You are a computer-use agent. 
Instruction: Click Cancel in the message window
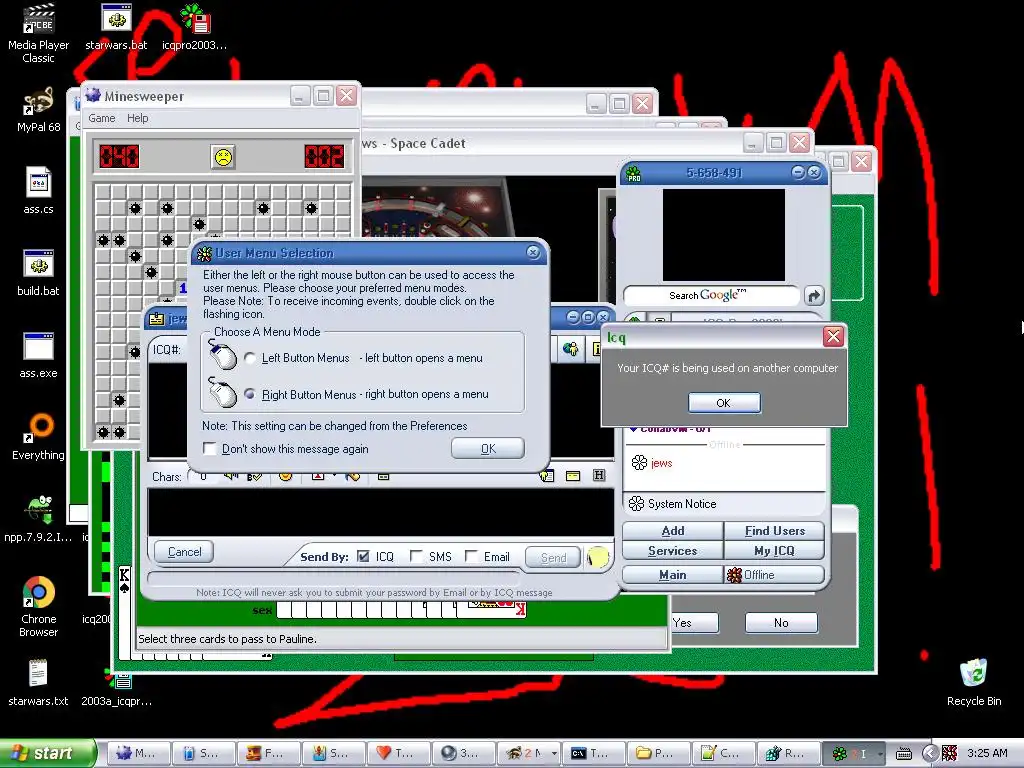(184, 552)
